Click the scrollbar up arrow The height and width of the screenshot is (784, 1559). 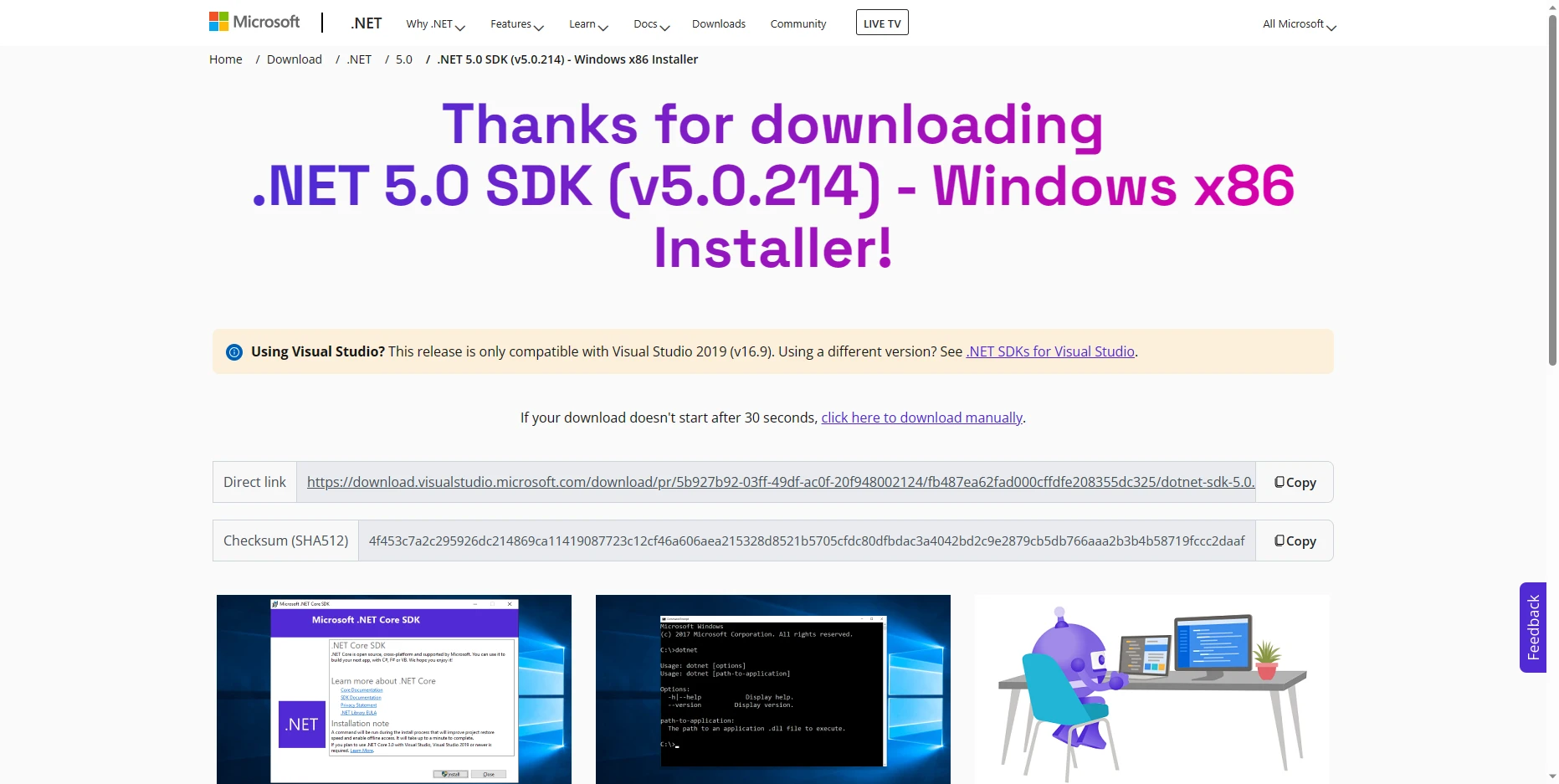click(x=1552, y=7)
